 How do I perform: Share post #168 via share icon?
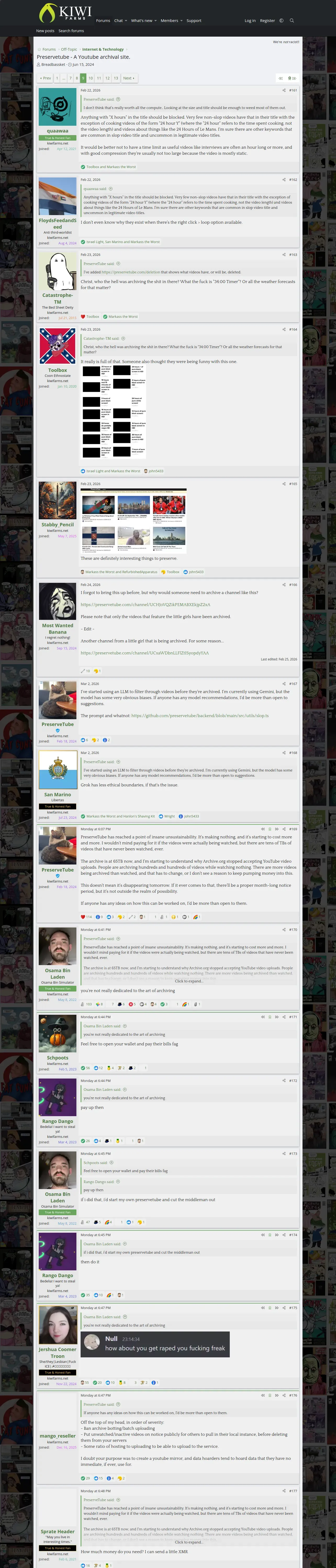coord(284,753)
